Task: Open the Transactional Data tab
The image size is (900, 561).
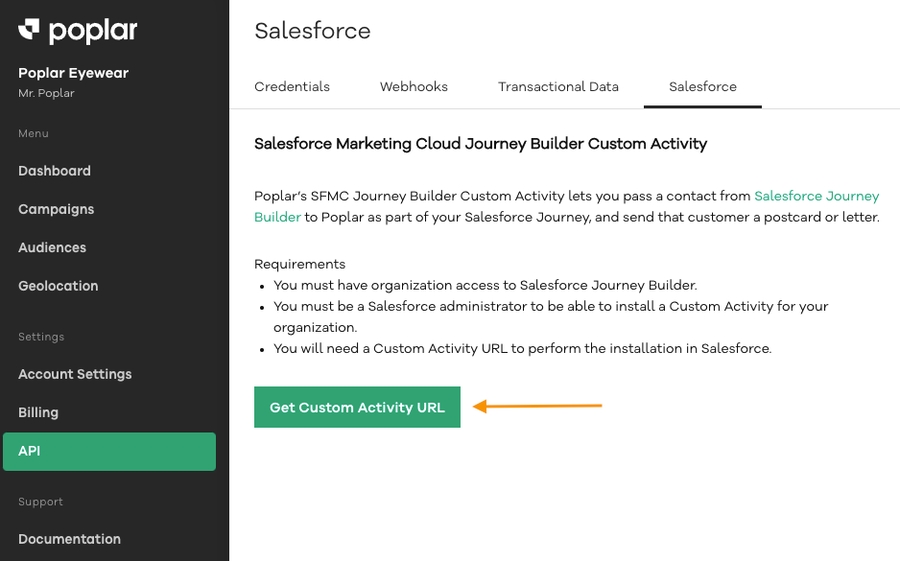Action: tap(558, 87)
